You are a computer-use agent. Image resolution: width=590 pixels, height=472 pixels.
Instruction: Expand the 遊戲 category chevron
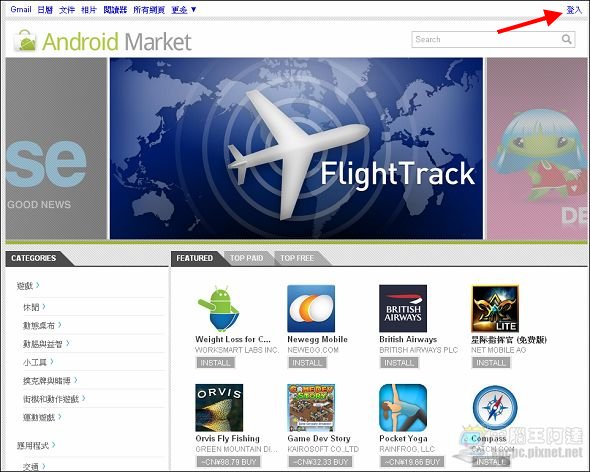tap(38, 285)
